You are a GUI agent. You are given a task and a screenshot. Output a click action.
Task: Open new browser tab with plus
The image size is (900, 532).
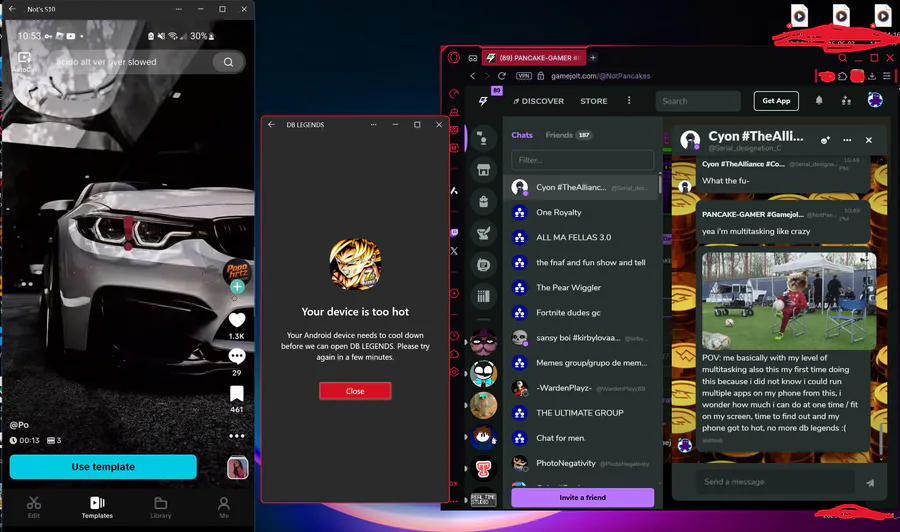tap(593, 57)
